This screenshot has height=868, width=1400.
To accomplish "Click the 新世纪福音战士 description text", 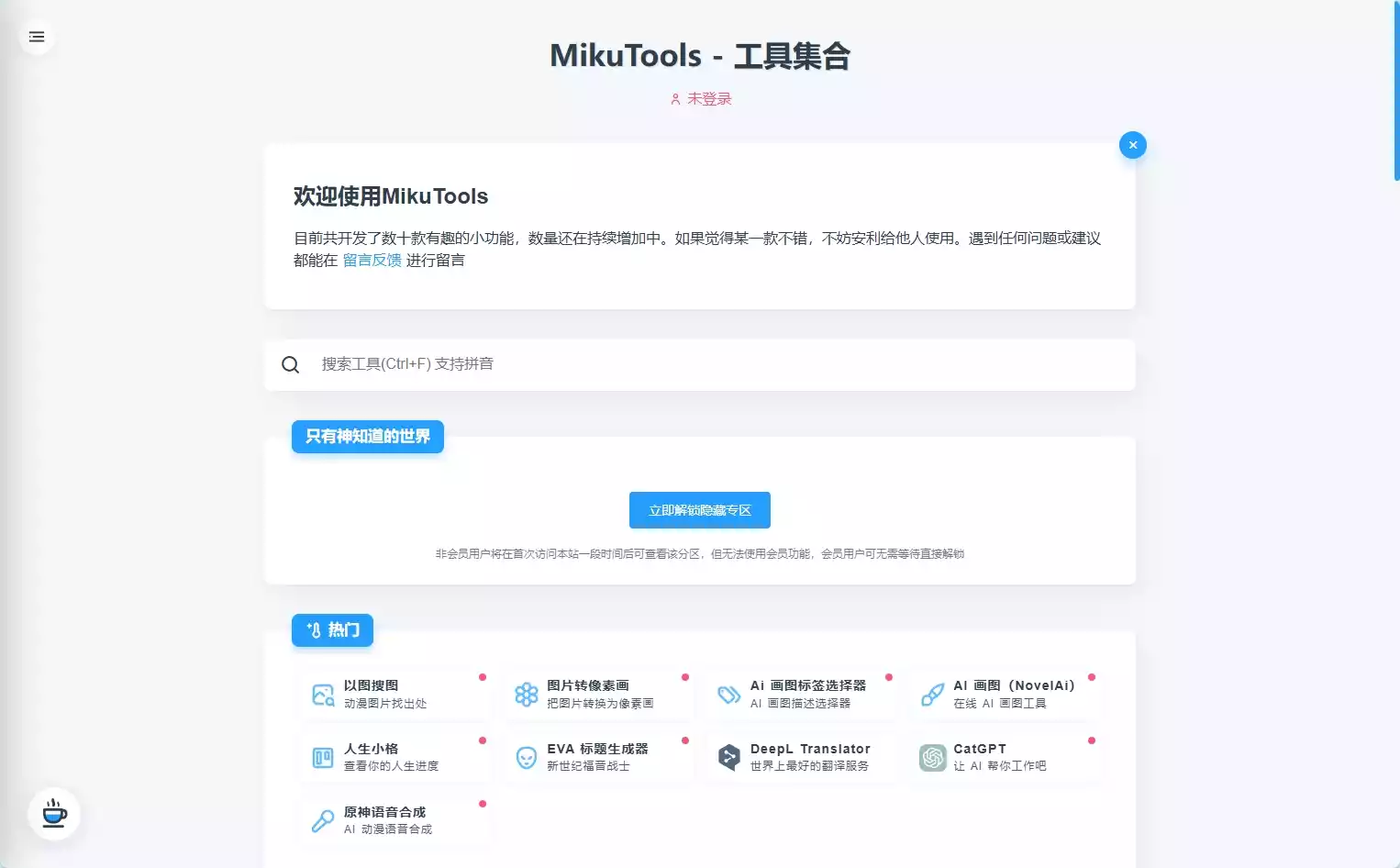I will (588, 766).
